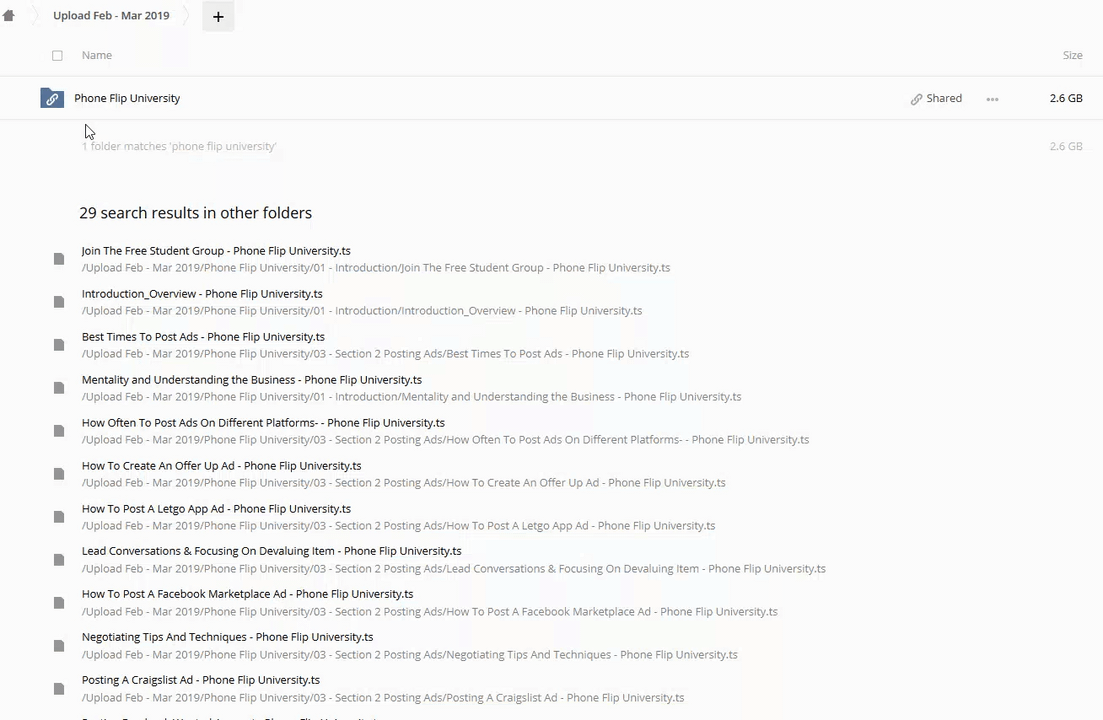Screen dimensions: 1103x720
Task: Click the plus button to add new
Action: tap(218, 16)
